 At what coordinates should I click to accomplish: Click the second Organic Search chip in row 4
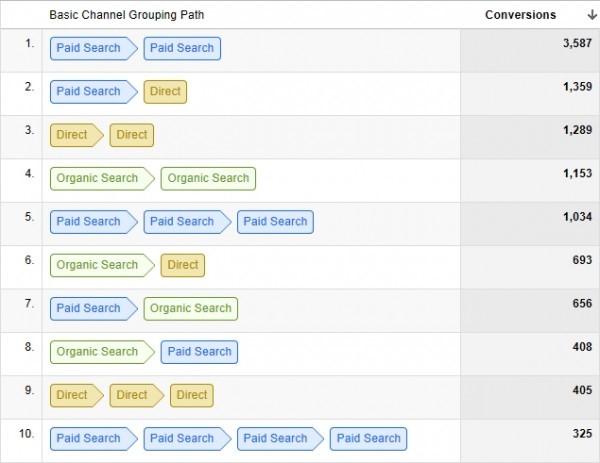208,178
